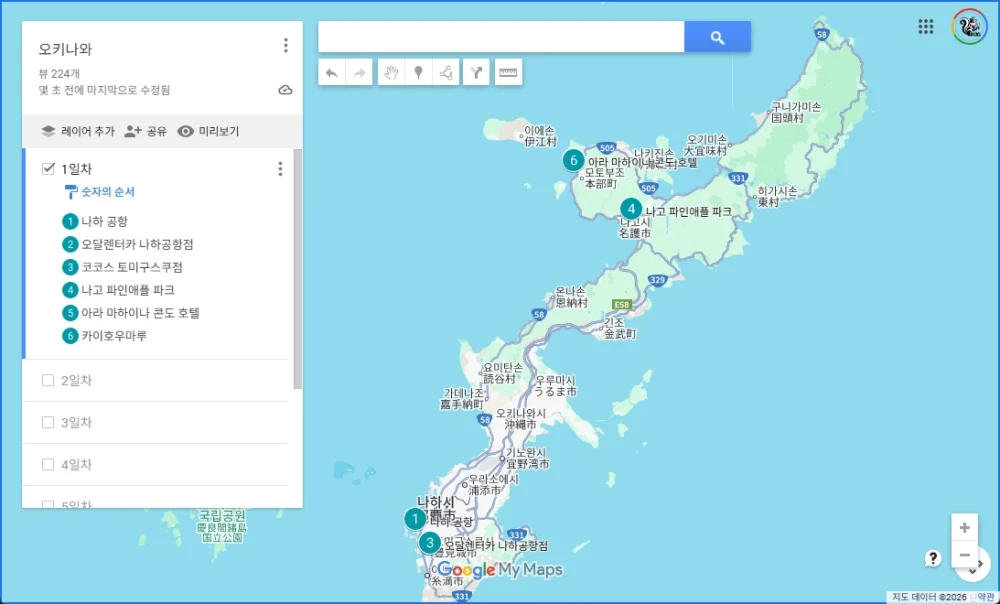Viewport: 1000px width, 604px height.
Task: Enable the 2일차 layer checkbox
Action: [48, 380]
